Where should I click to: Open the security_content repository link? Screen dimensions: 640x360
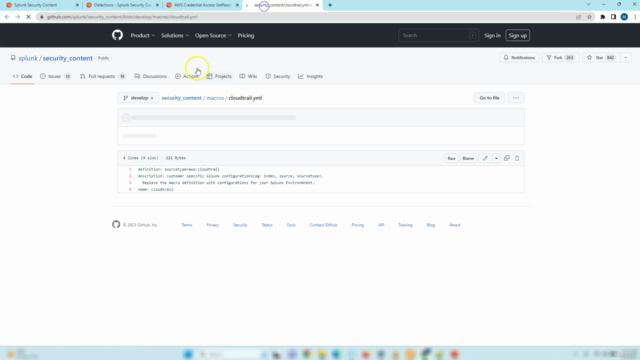[68, 58]
